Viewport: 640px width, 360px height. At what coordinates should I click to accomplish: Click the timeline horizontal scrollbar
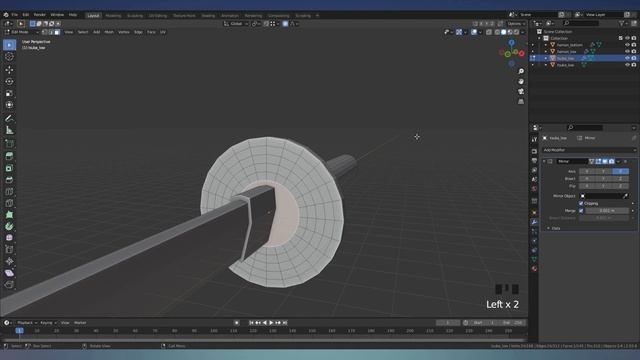coord(264,340)
